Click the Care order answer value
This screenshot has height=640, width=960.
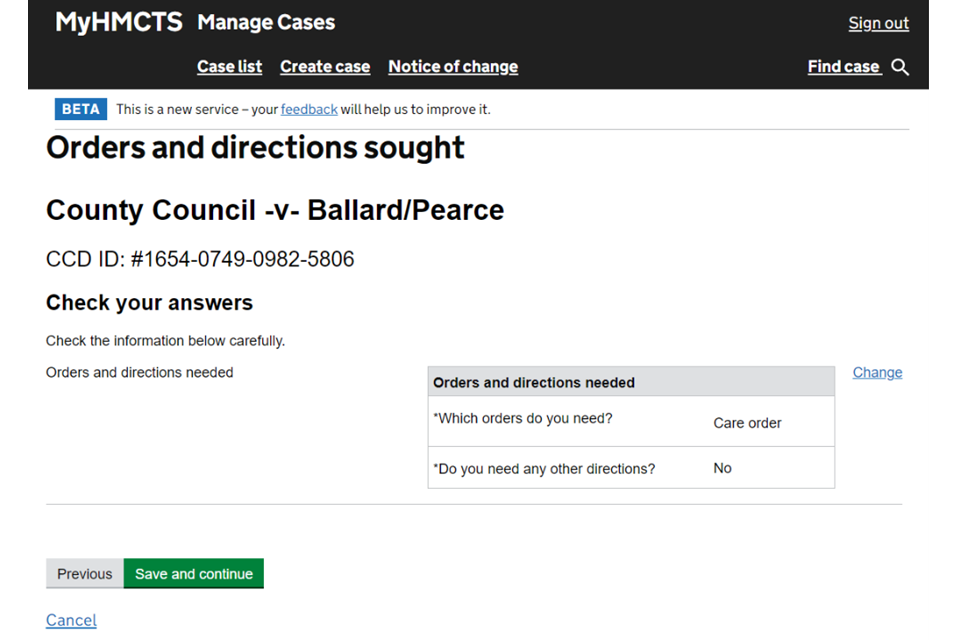[747, 423]
